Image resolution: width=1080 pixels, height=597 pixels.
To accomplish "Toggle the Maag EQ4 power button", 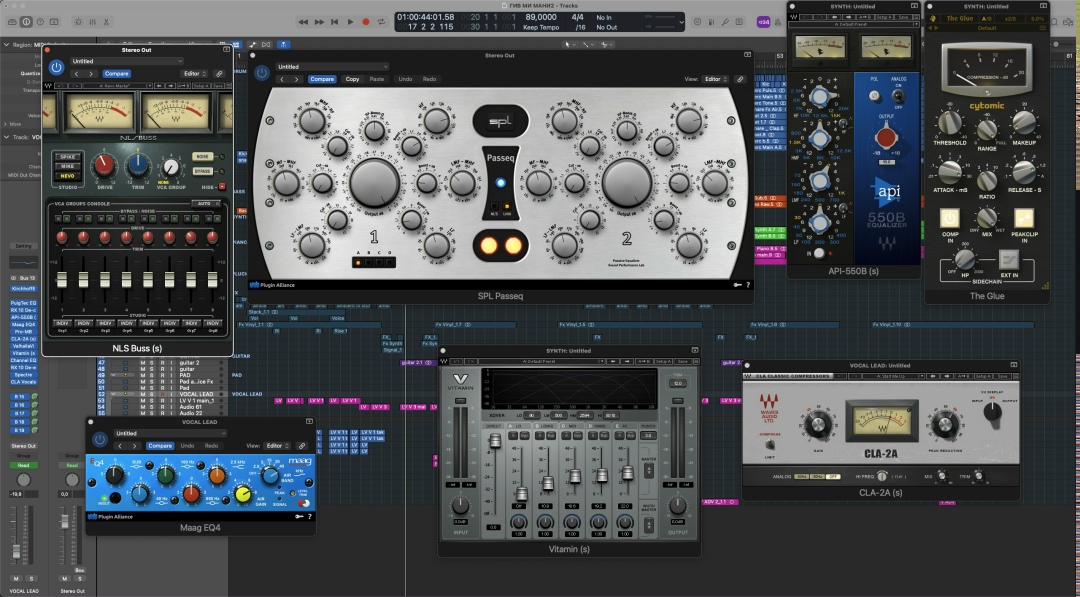I will [100, 439].
